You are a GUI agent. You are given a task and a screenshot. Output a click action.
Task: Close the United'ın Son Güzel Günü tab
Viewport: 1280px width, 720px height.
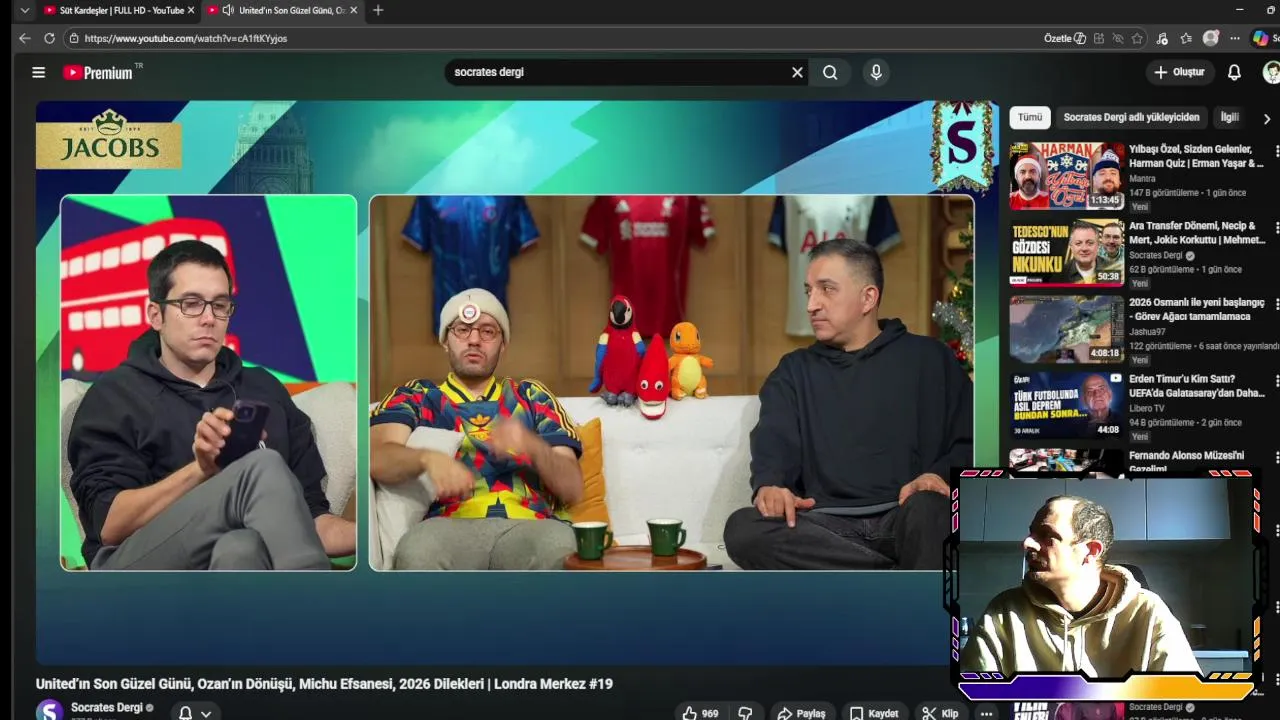pyautogui.click(x=353, y=10)
